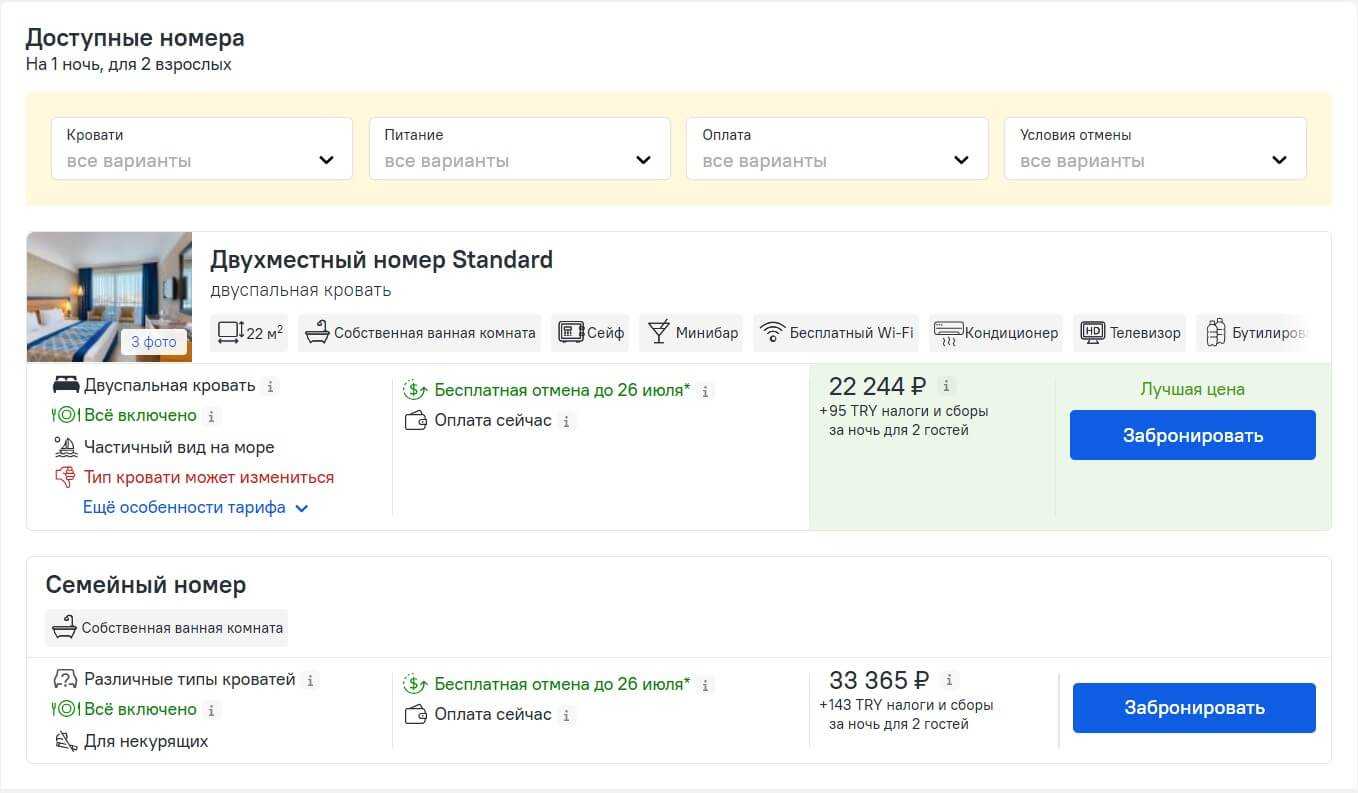Click the Сейф safe icon

point(571,333)
